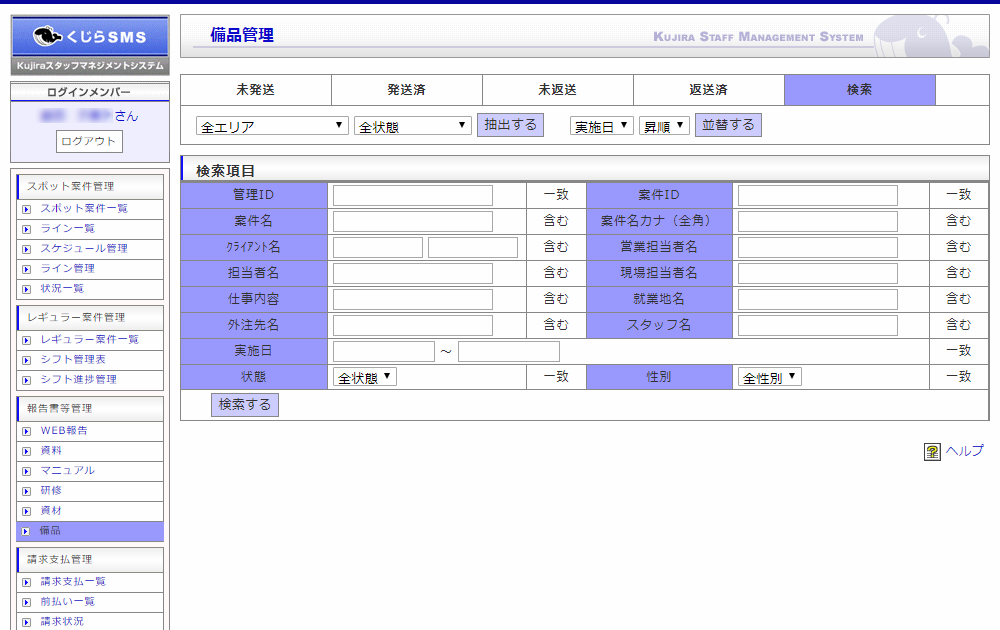Open the 全エリア area dropdown
Viewport: 1000px width, 630px height.
pos(272,126)
